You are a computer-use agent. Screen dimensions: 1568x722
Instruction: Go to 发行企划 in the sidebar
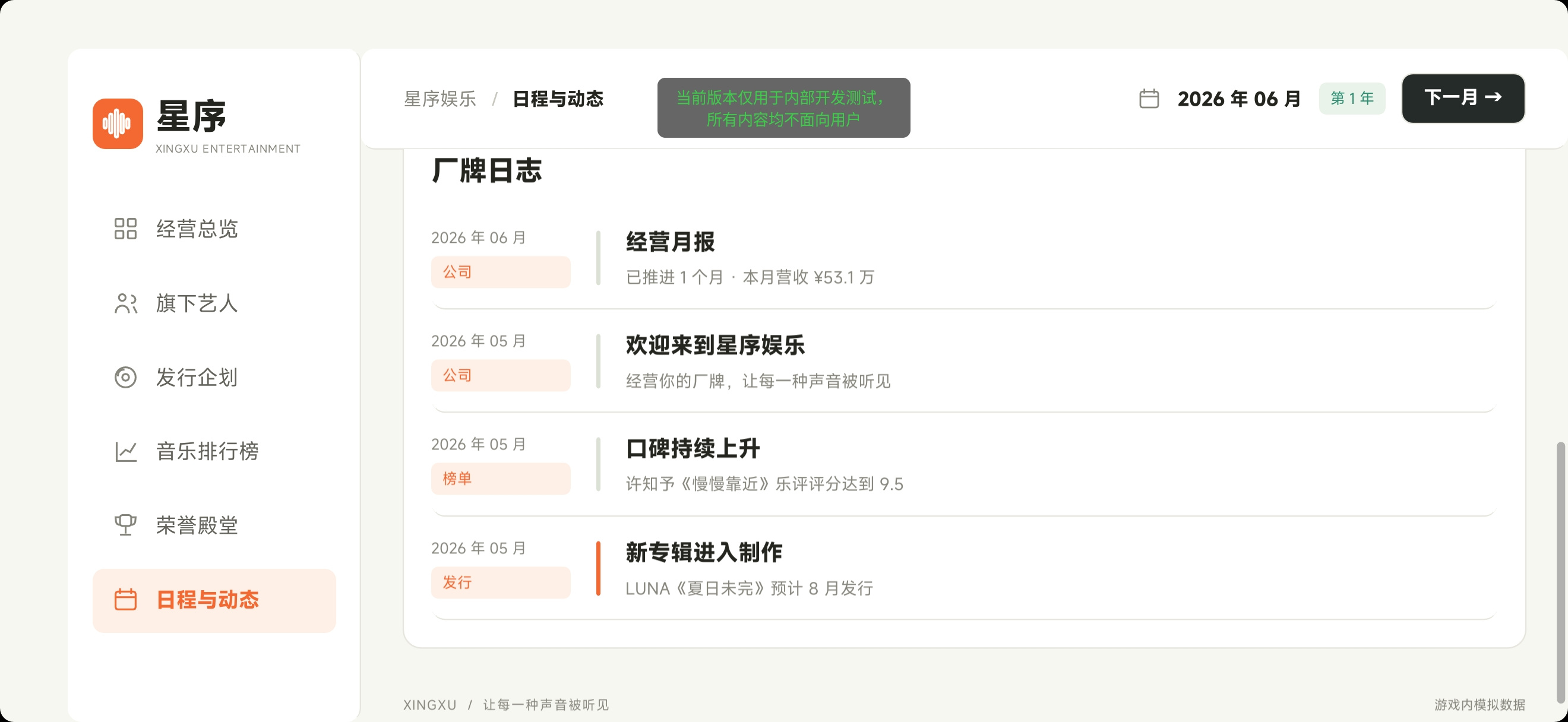pos(214,377)
